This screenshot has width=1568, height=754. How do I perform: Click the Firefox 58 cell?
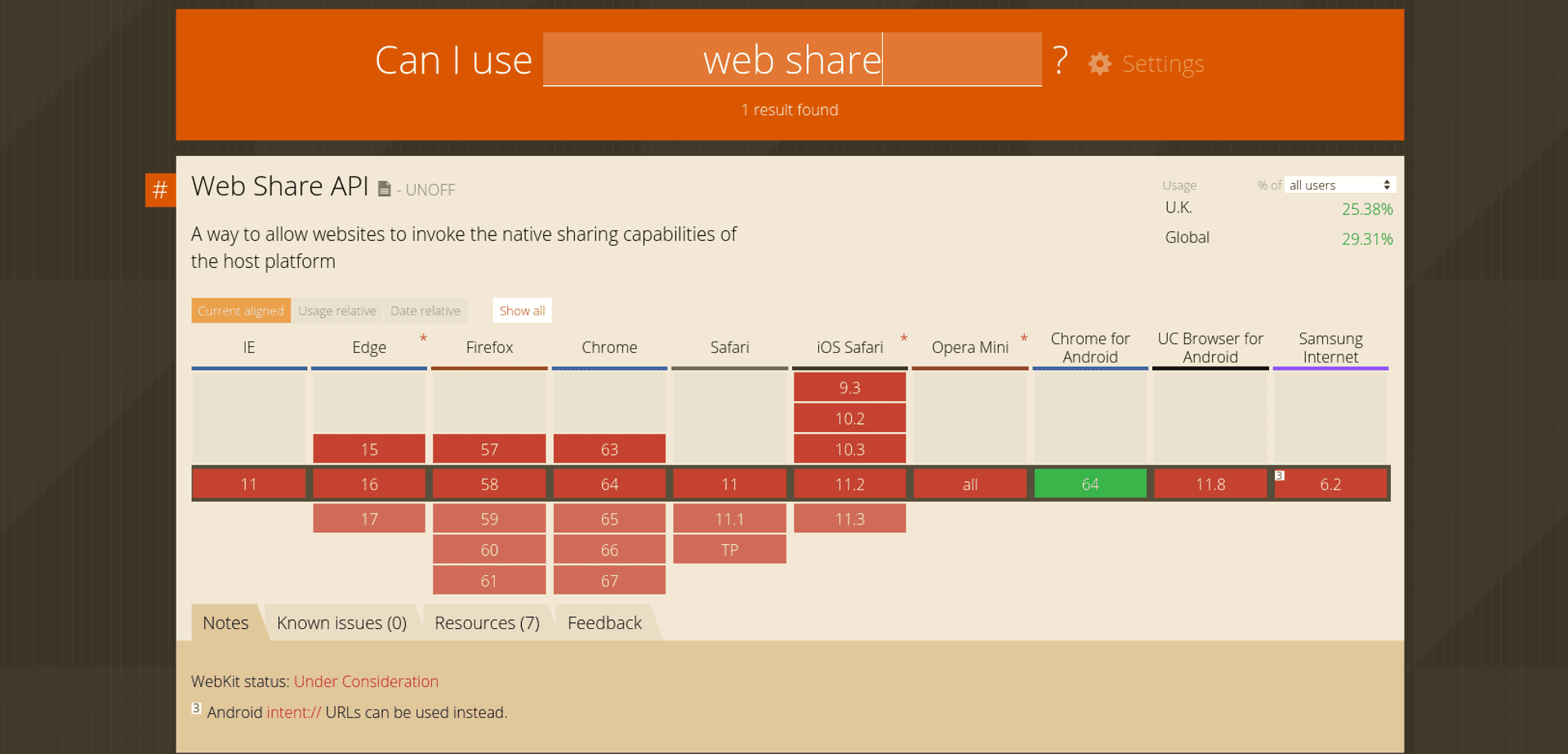[489, 484]
